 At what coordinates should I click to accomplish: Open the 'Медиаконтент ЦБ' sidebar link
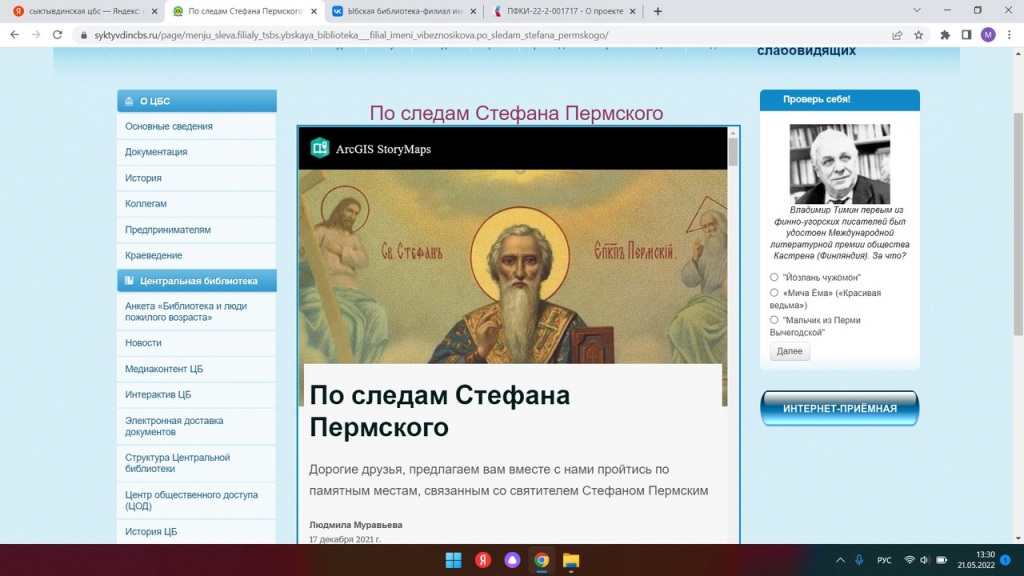tap(197, 369)
